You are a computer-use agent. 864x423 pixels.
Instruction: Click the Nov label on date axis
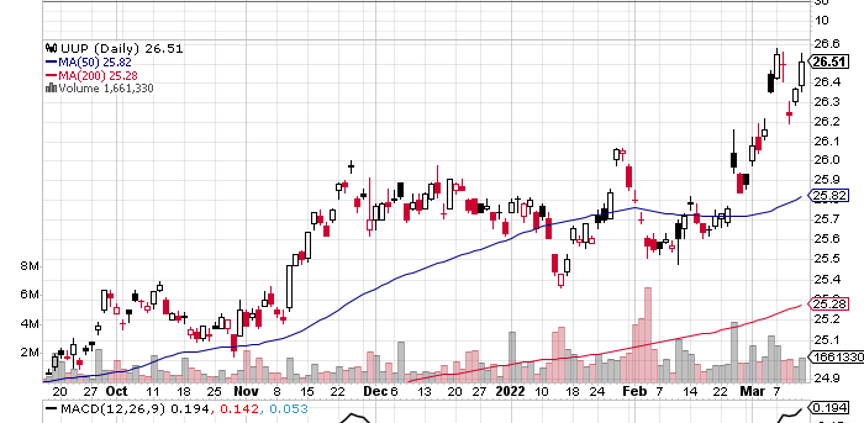tap(245, 391)
